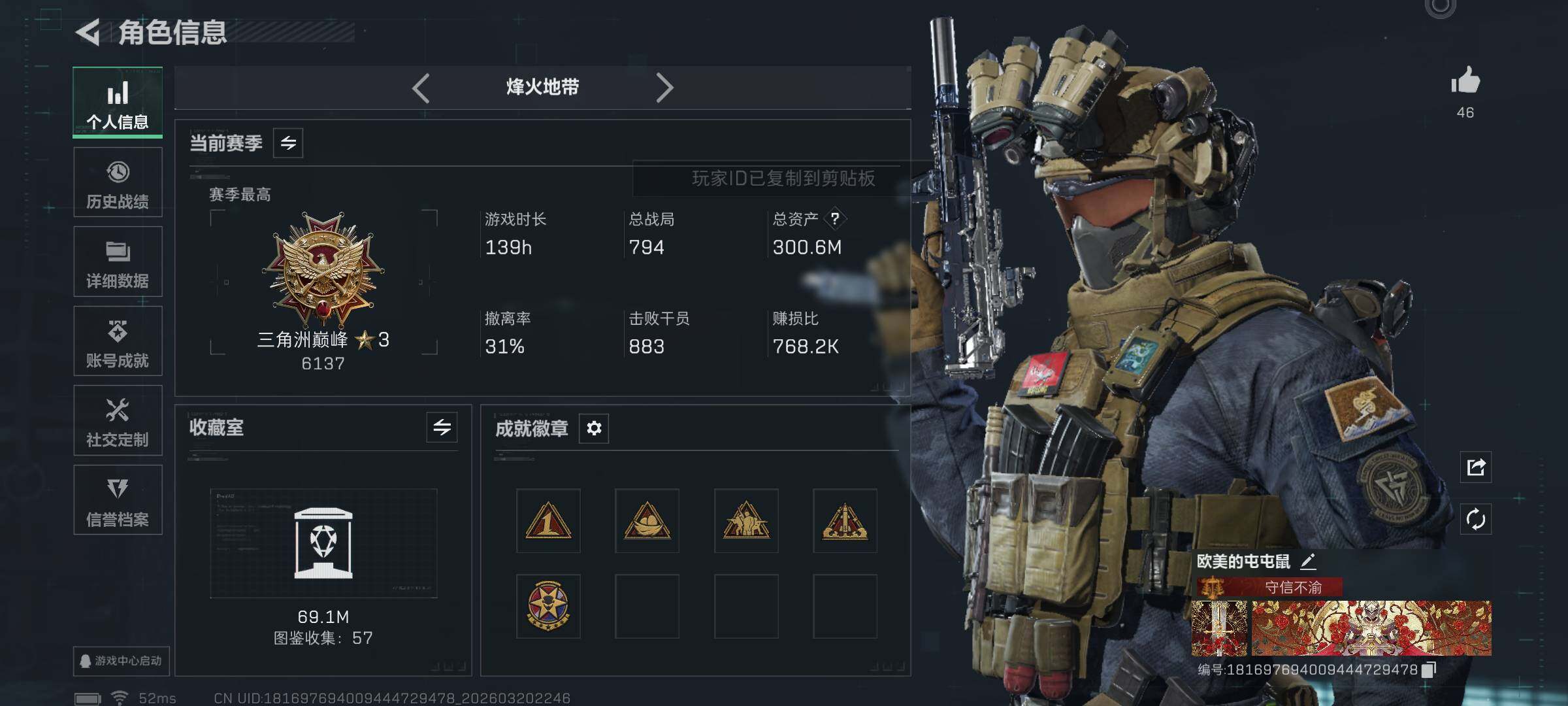Screen dimensions: 1568x706
Task: Open the 历史战绩 tab
Action: point(118,182)
